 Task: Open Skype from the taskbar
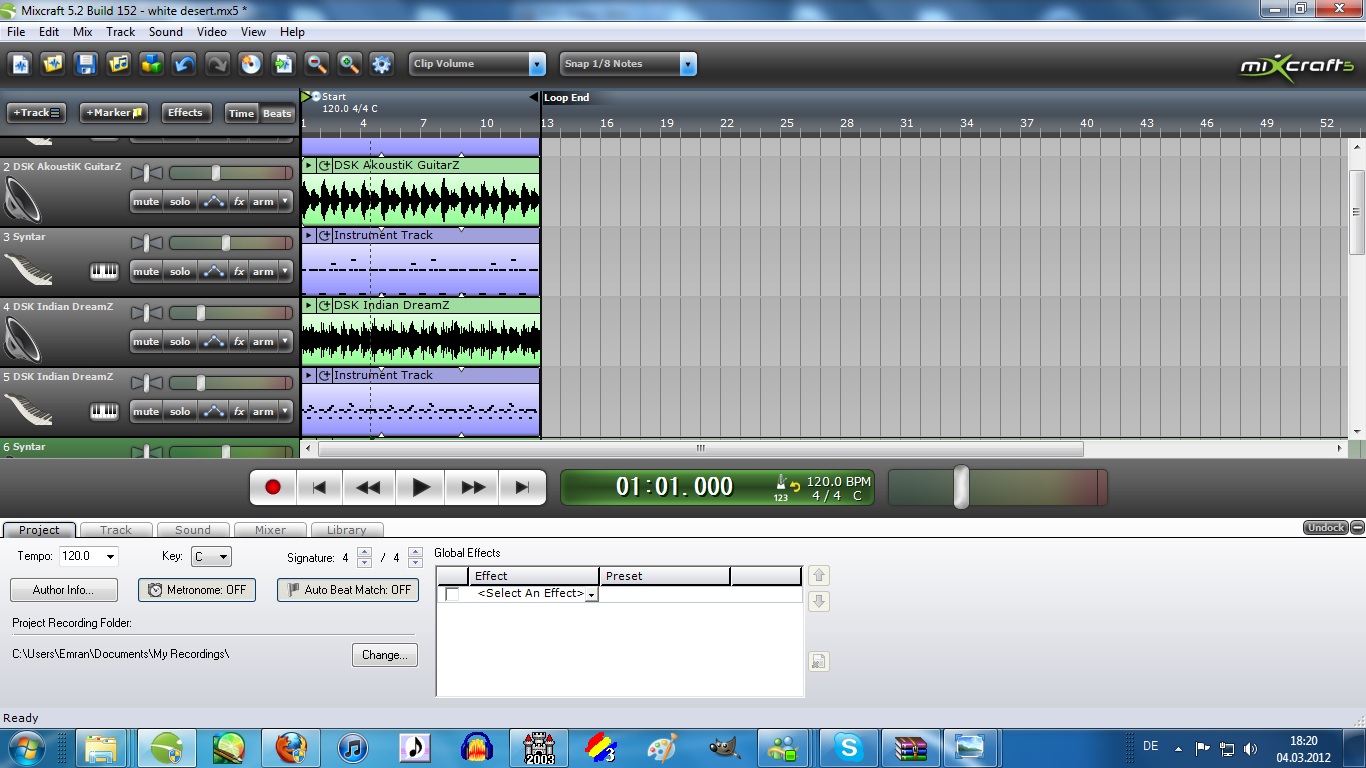(x=850, y=747)
